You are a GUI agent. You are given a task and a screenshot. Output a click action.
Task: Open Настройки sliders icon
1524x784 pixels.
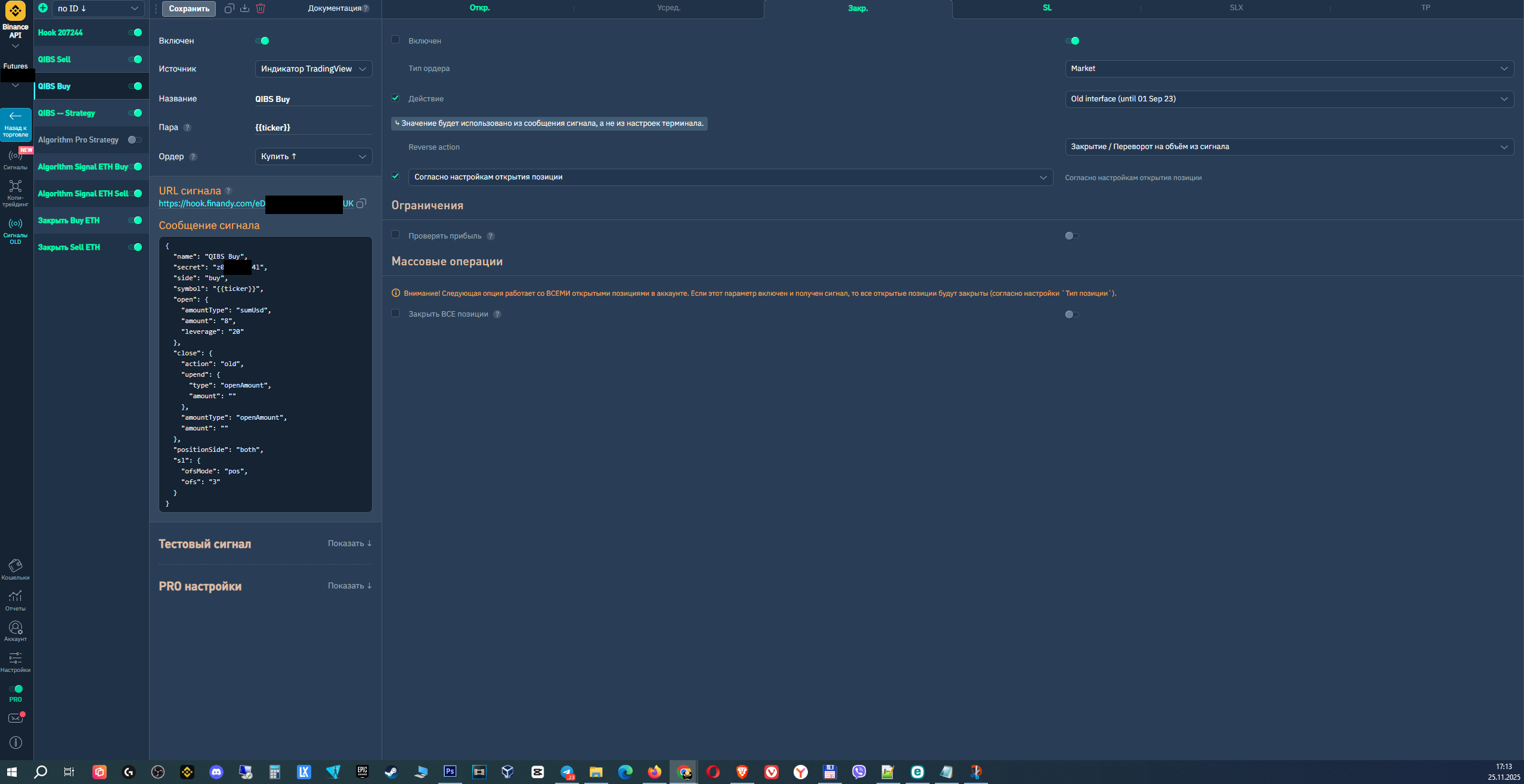[x=16, y=662]
